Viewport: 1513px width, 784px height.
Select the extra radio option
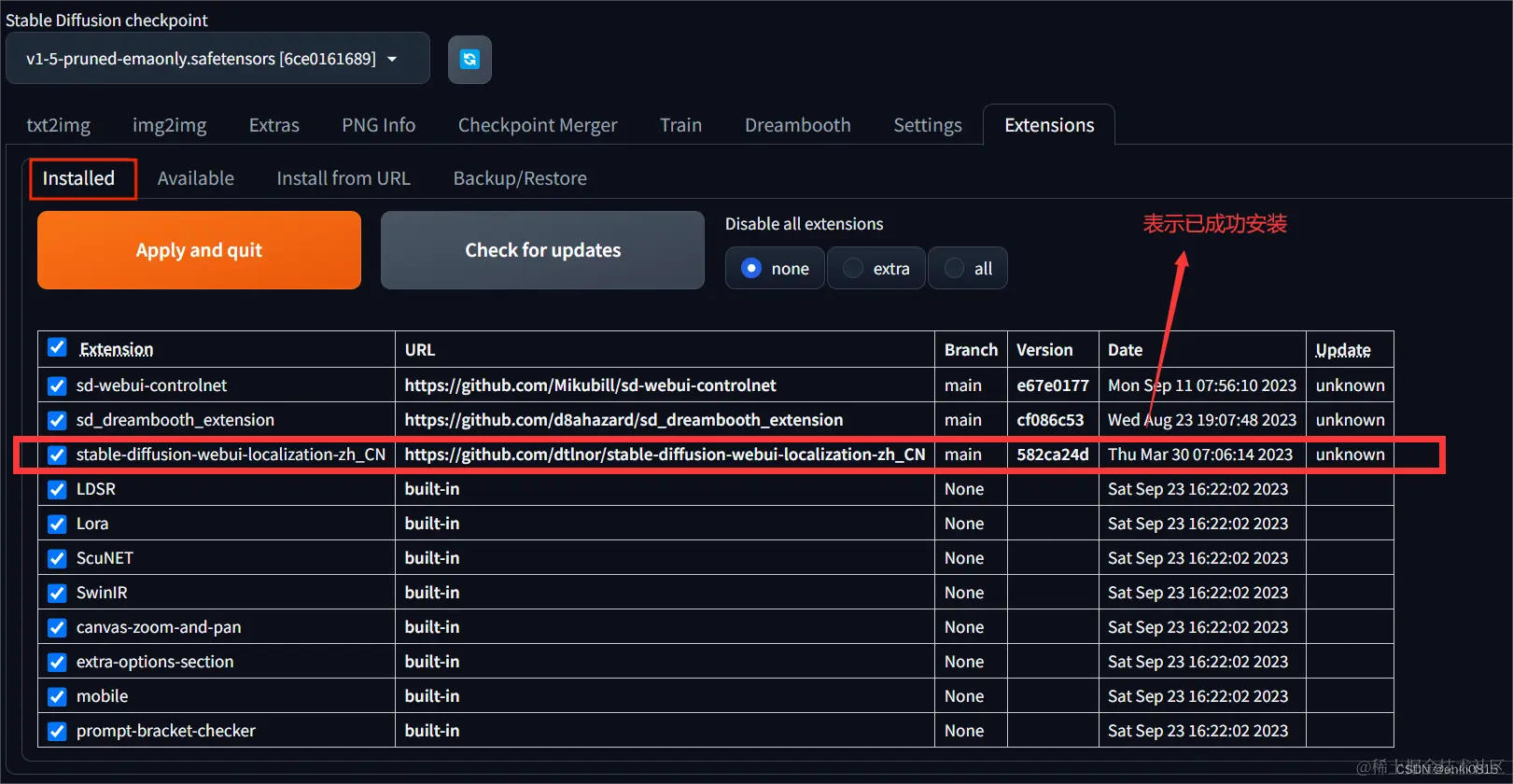[876, 269]
